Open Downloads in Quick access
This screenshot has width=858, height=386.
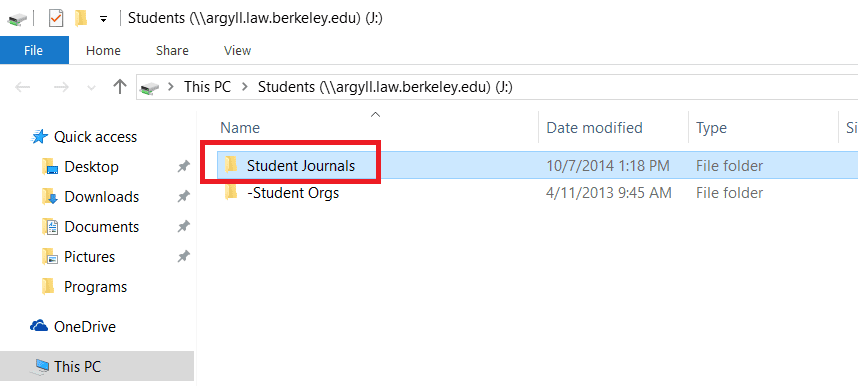click(x=101, y=197)
